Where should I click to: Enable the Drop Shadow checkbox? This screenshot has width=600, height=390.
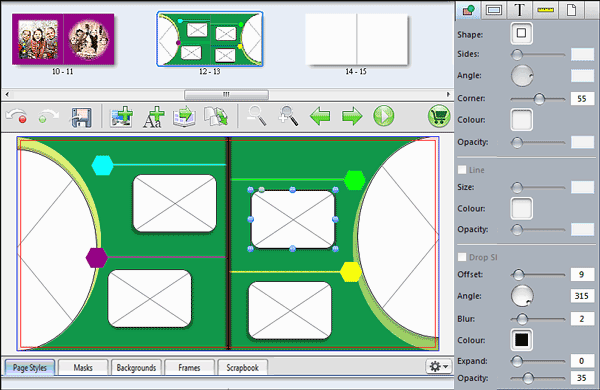click(462, 257)
